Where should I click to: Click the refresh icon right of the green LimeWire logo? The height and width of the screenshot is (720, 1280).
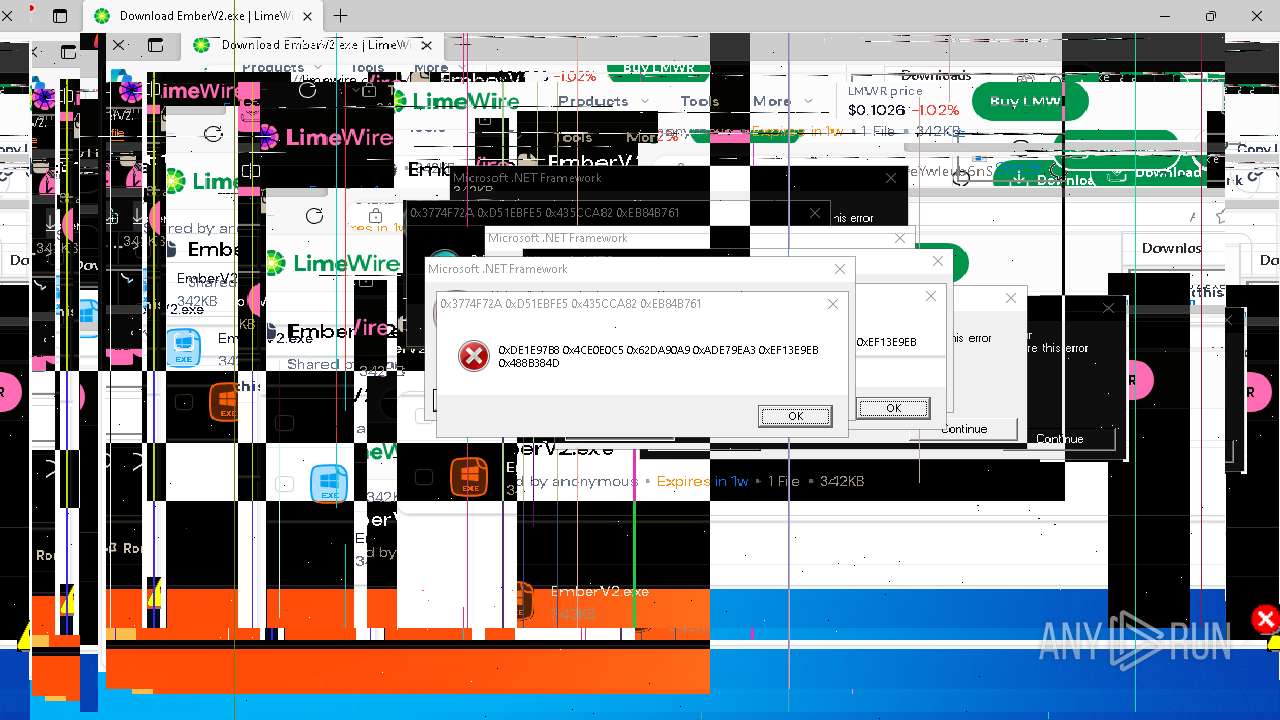[315, 216]
